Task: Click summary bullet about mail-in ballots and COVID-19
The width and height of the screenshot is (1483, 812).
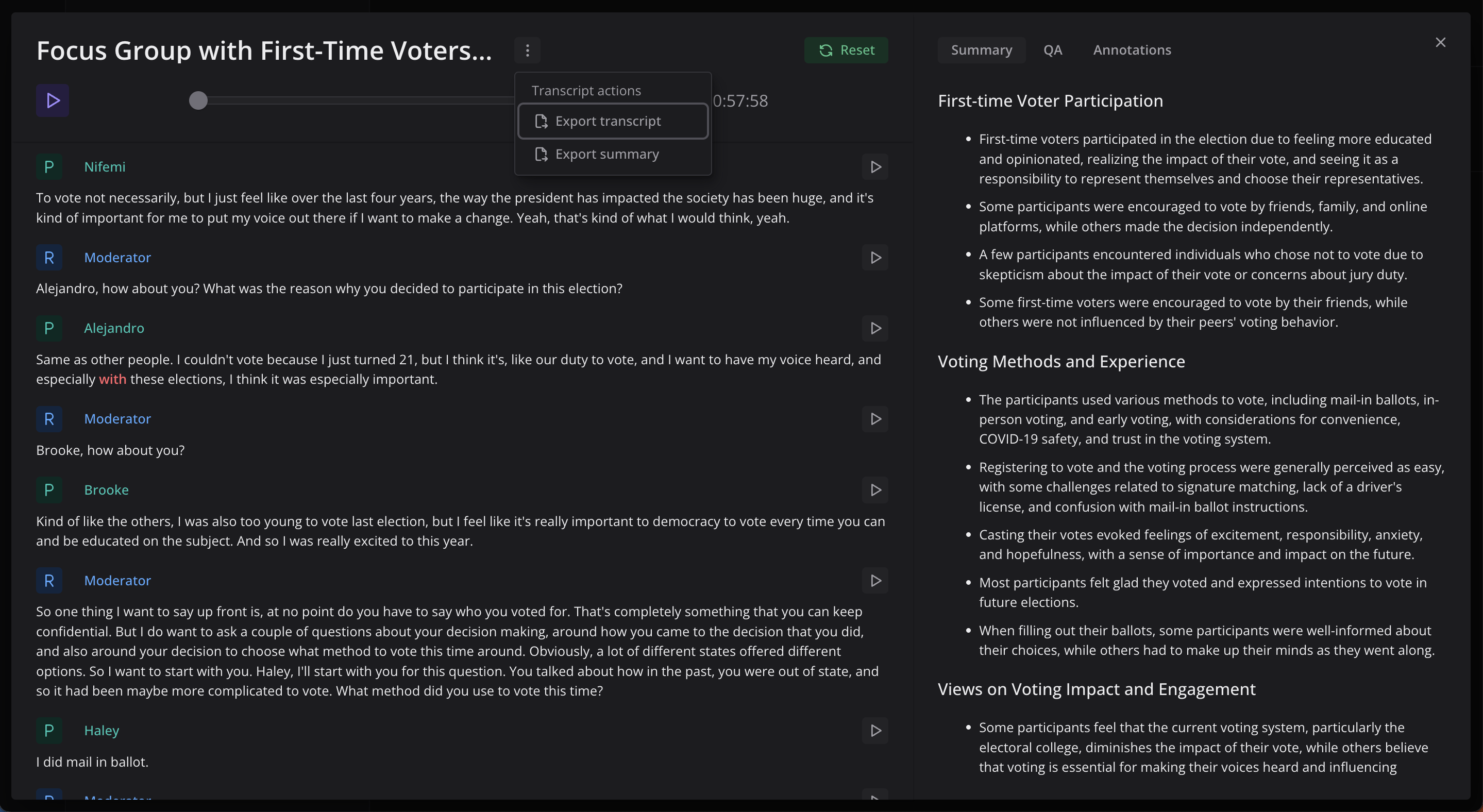Action: (x=1208, y=419)
